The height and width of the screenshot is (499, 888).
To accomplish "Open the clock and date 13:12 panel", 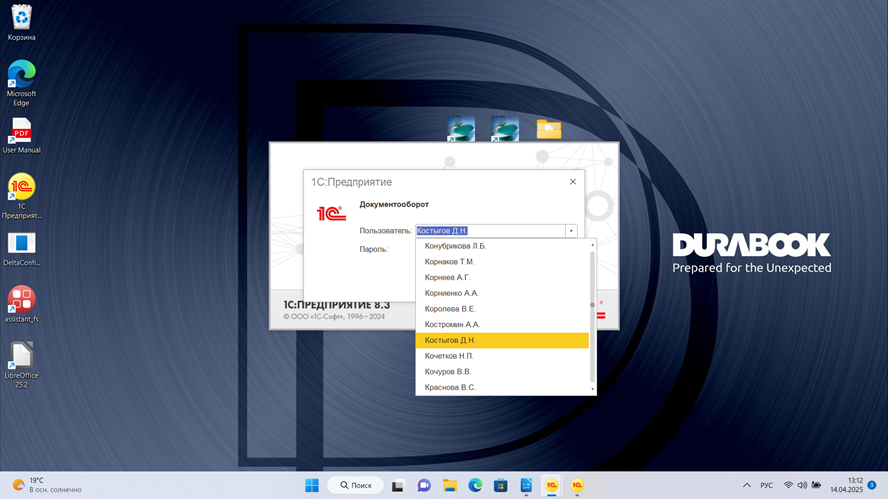I will 847,485.
